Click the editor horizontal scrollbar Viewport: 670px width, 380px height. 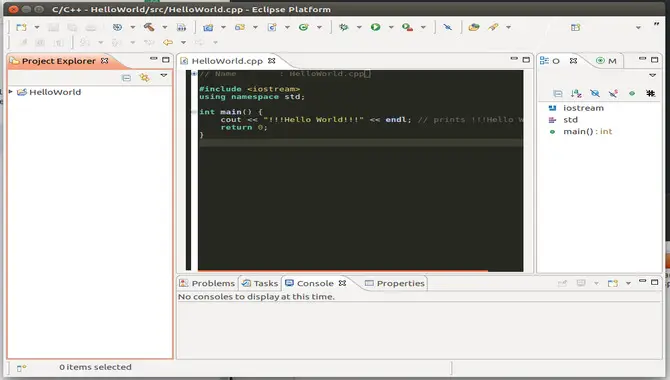(343, 271)
